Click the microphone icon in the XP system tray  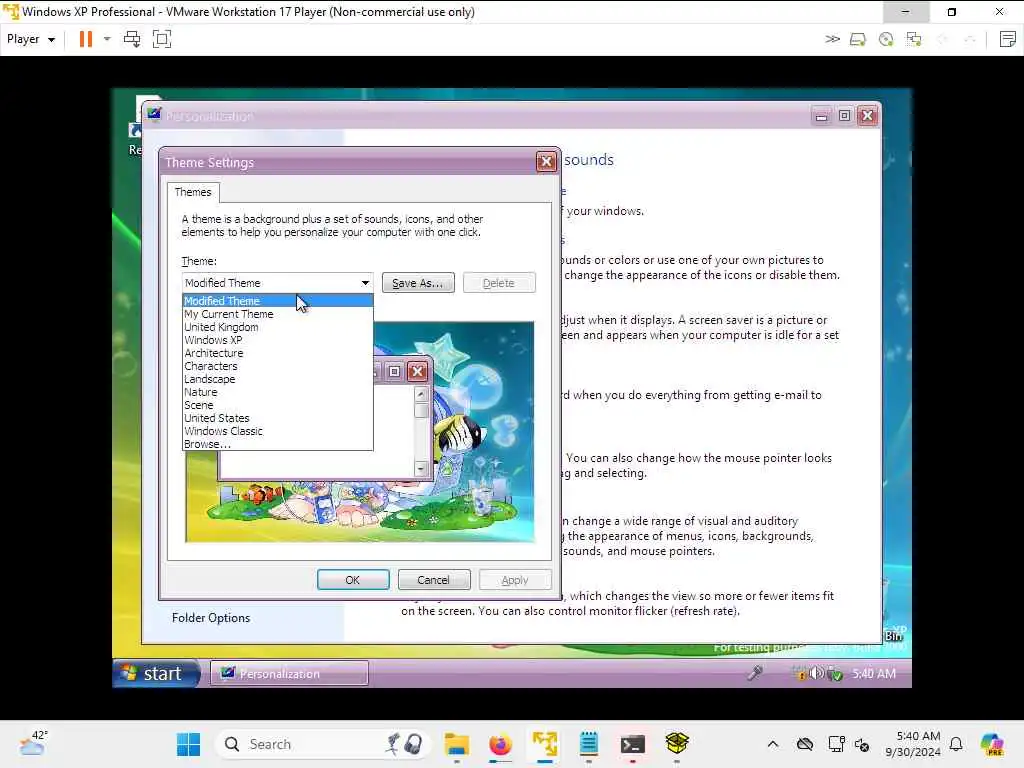click(x=755, y=673)
